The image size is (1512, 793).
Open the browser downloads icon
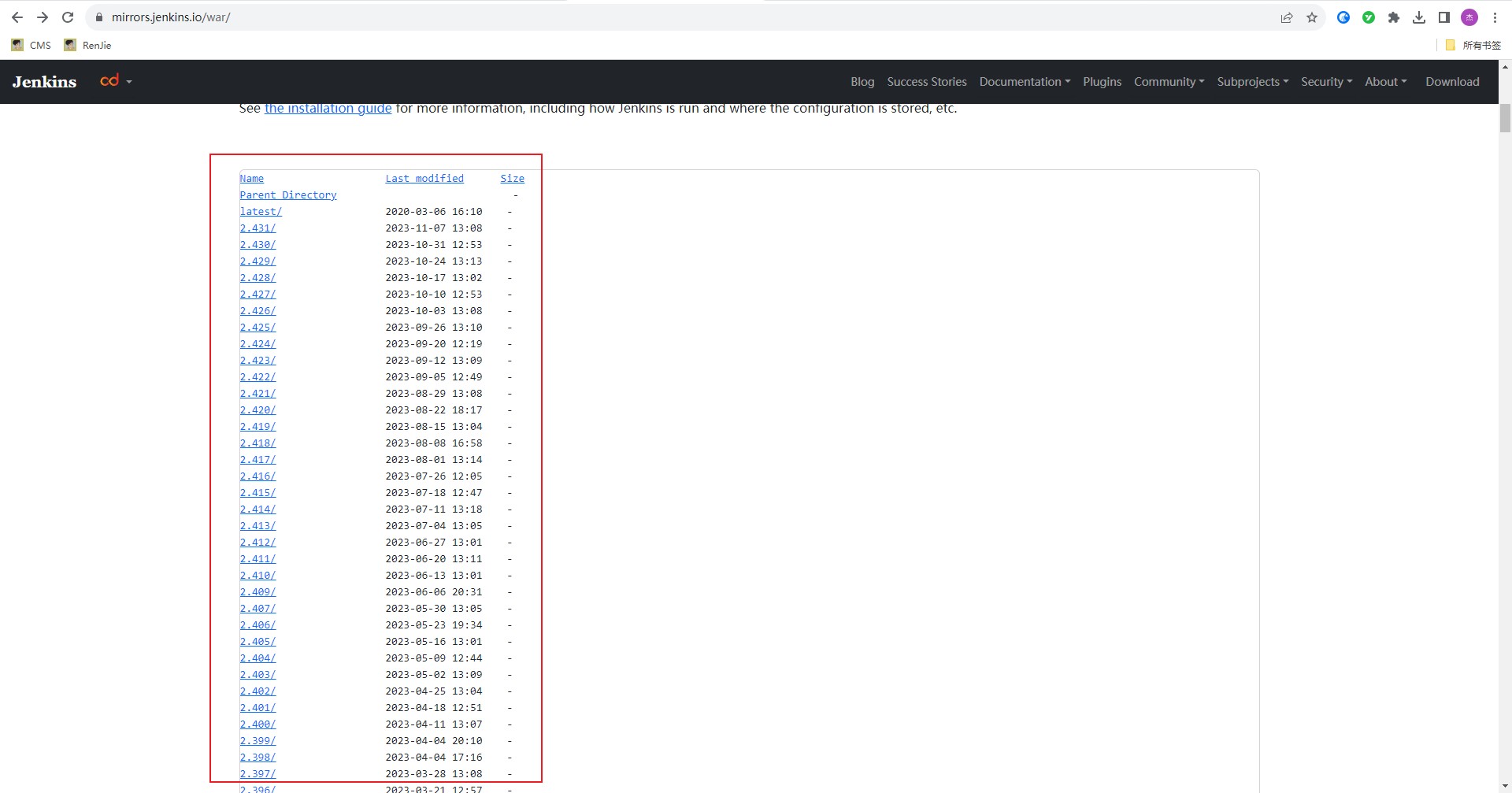pyautogui.click(x=1419, y=17)
